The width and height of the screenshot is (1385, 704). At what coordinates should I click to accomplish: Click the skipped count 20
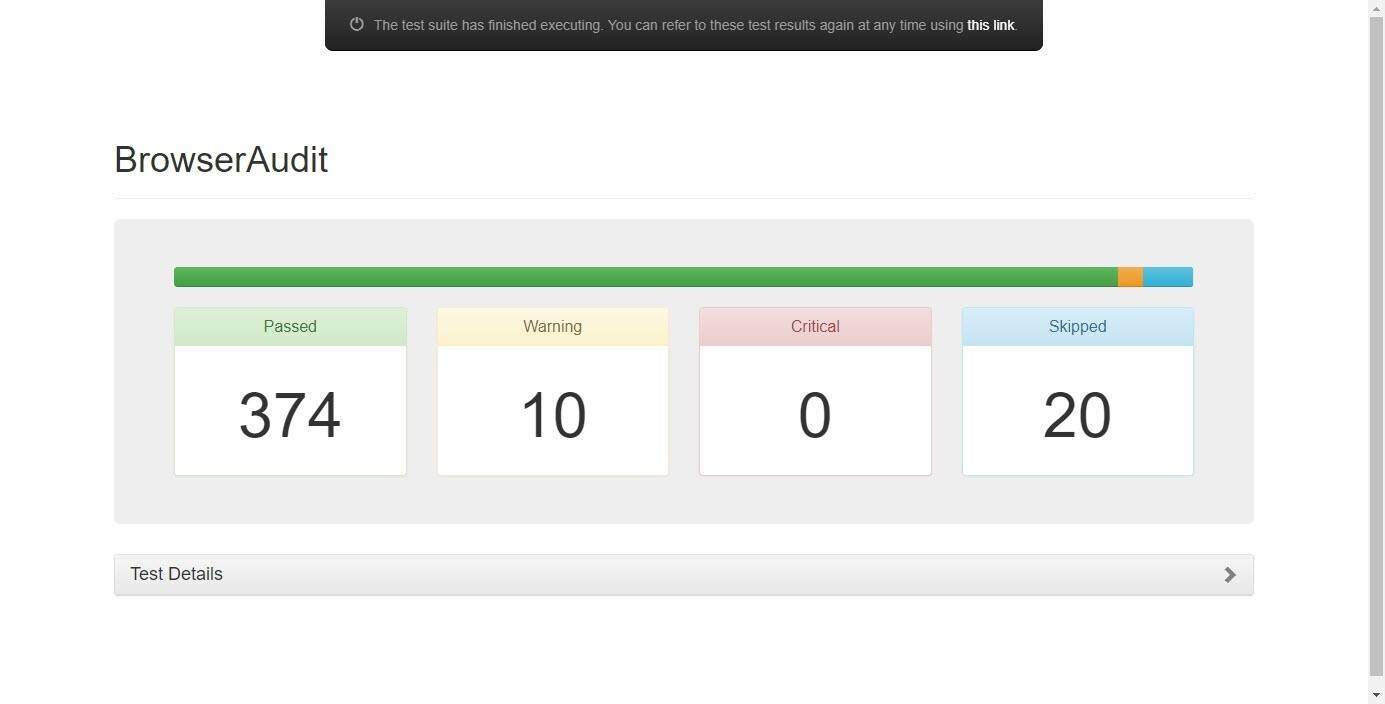click(x=1077, y=415)
